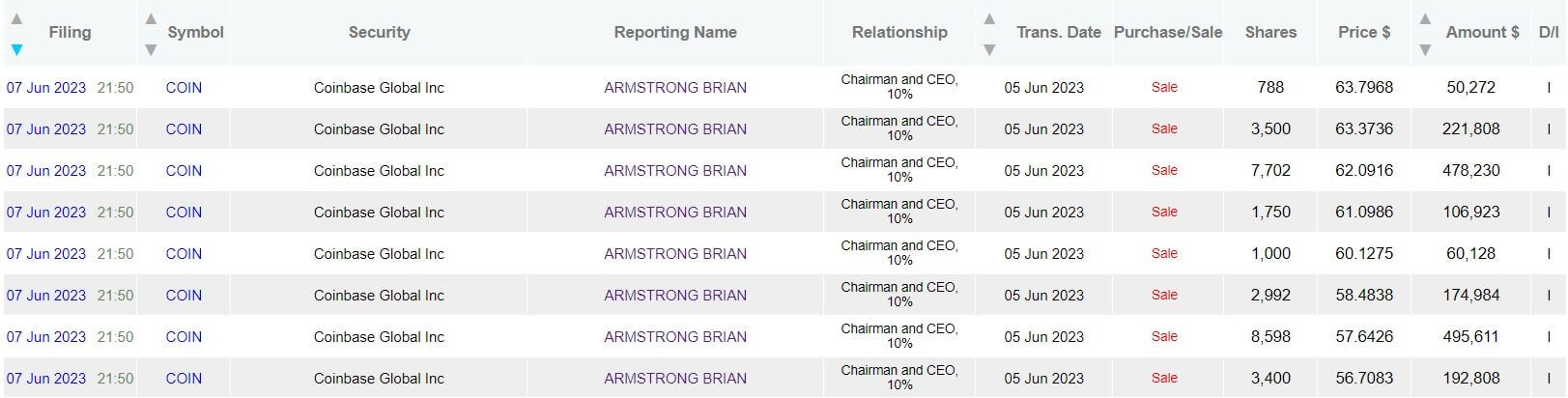Sort Symbol column ascending with up arrow
This screenshot has height=398, width=1568.
coord(151,18)
